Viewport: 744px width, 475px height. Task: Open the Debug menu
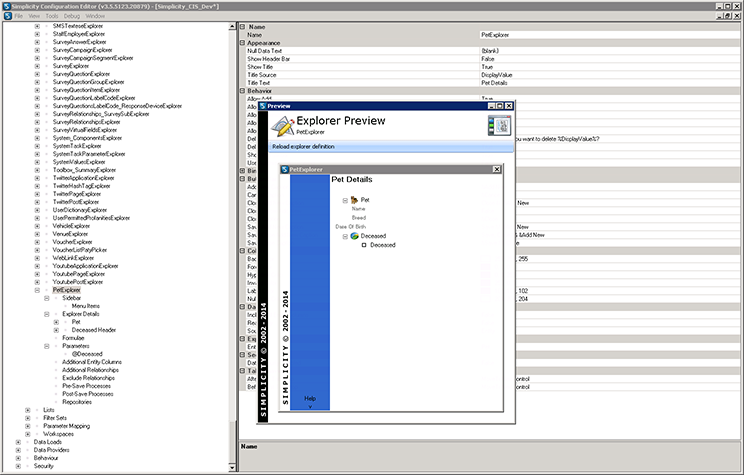(x=72, y=16)
